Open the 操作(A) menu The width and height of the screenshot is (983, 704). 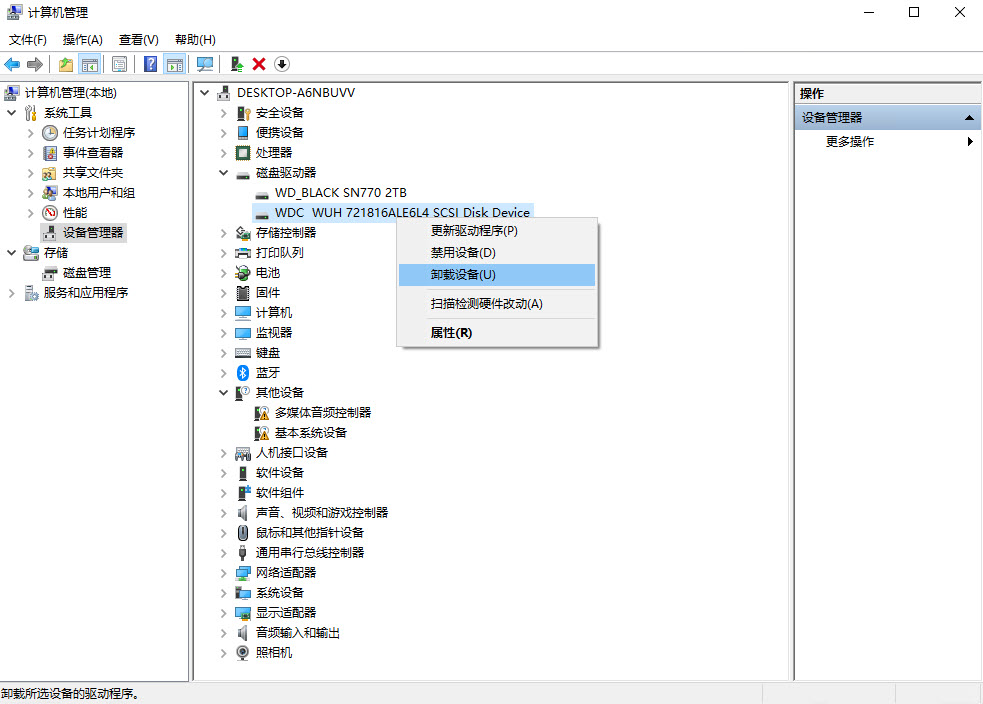[x=82, y=39]
